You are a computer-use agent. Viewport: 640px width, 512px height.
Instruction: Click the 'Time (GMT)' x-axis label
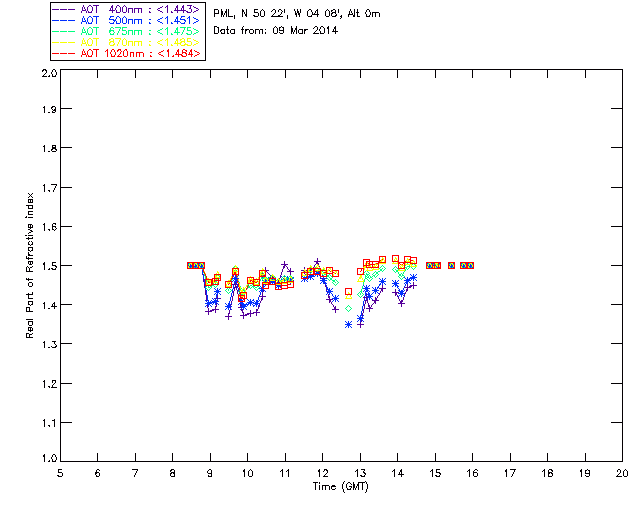(x=340, y=487)
